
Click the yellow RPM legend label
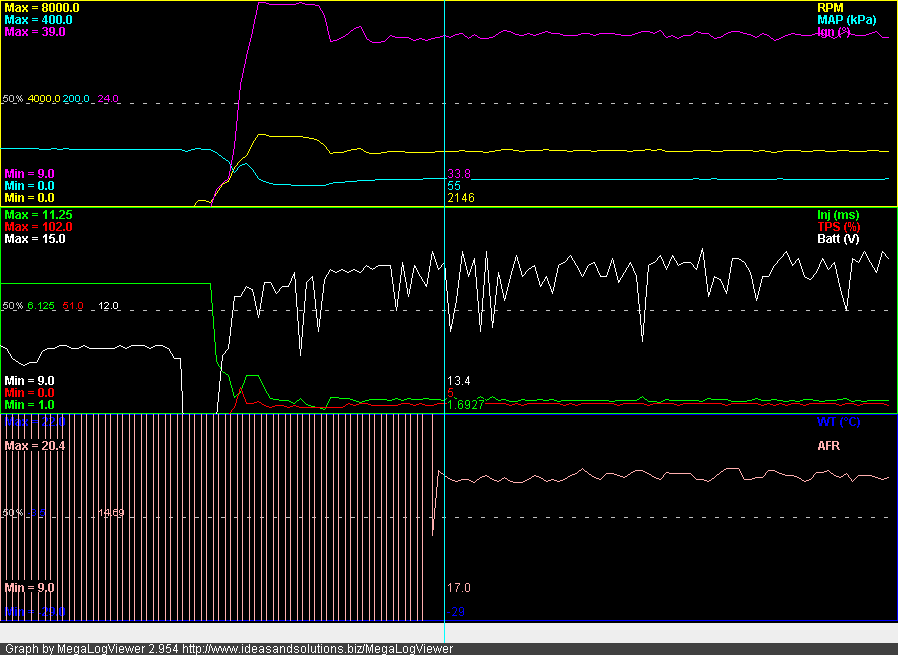pyautogui.click(x=830, y=8)
